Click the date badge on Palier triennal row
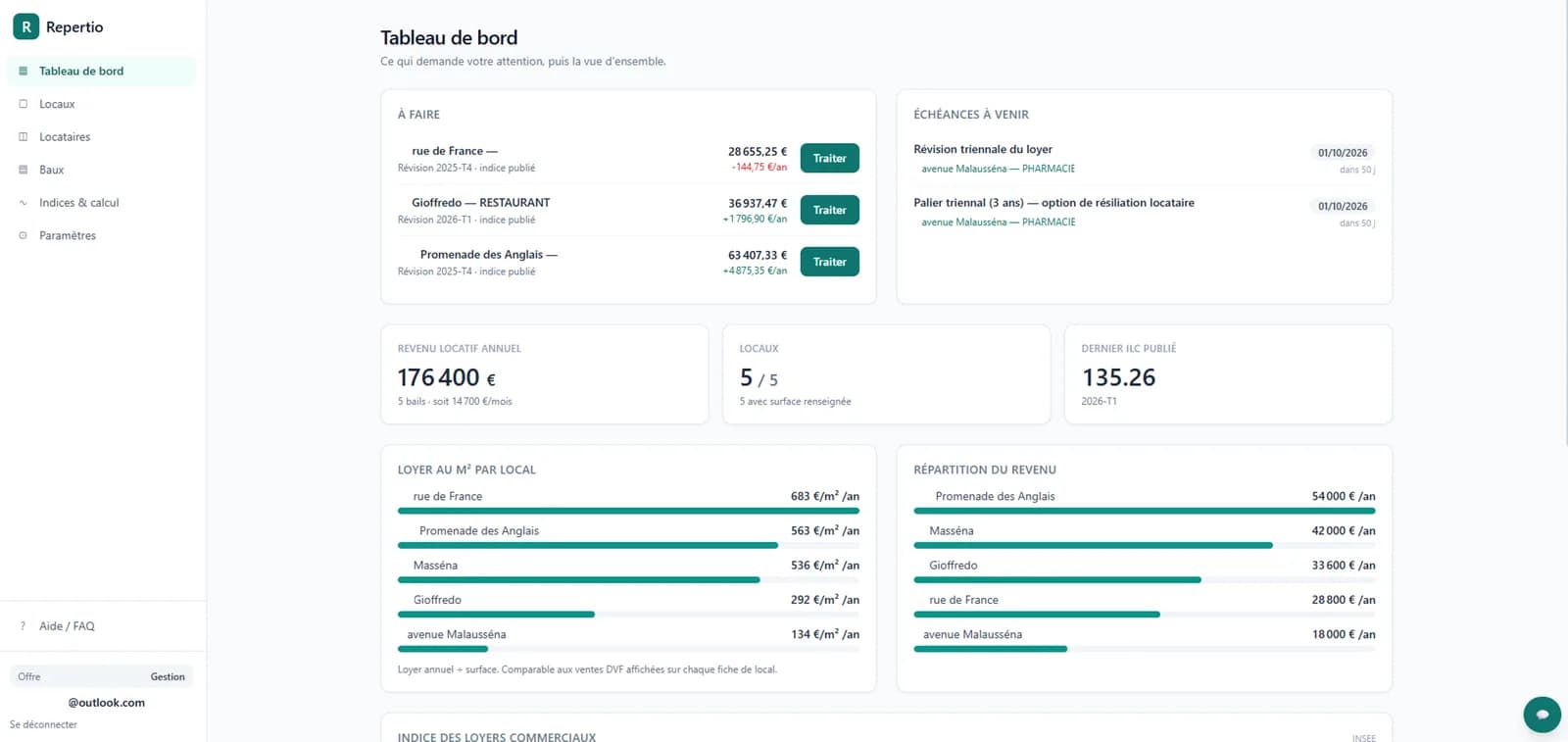Viewport: 1568px width, 742px height. 1343,207
